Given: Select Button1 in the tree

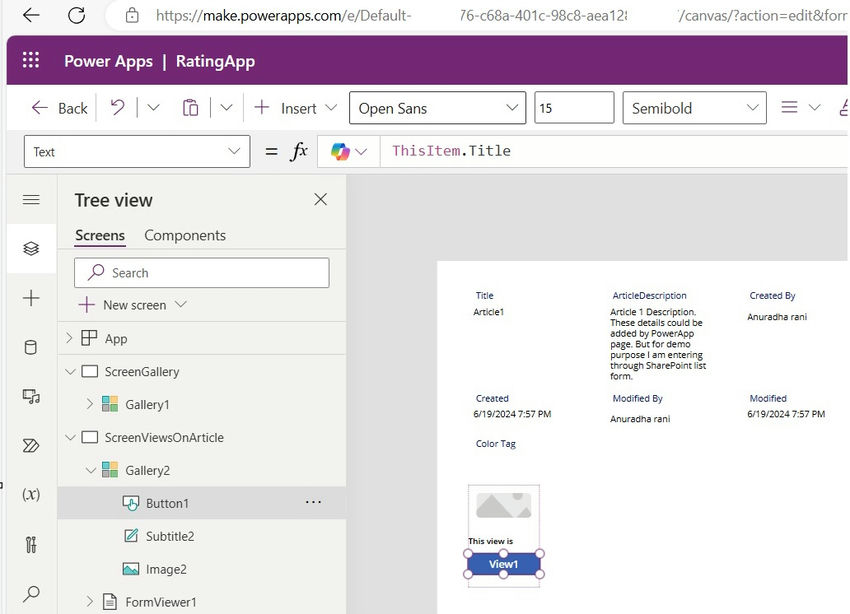Looking at the screenshot, I should 167,503.
